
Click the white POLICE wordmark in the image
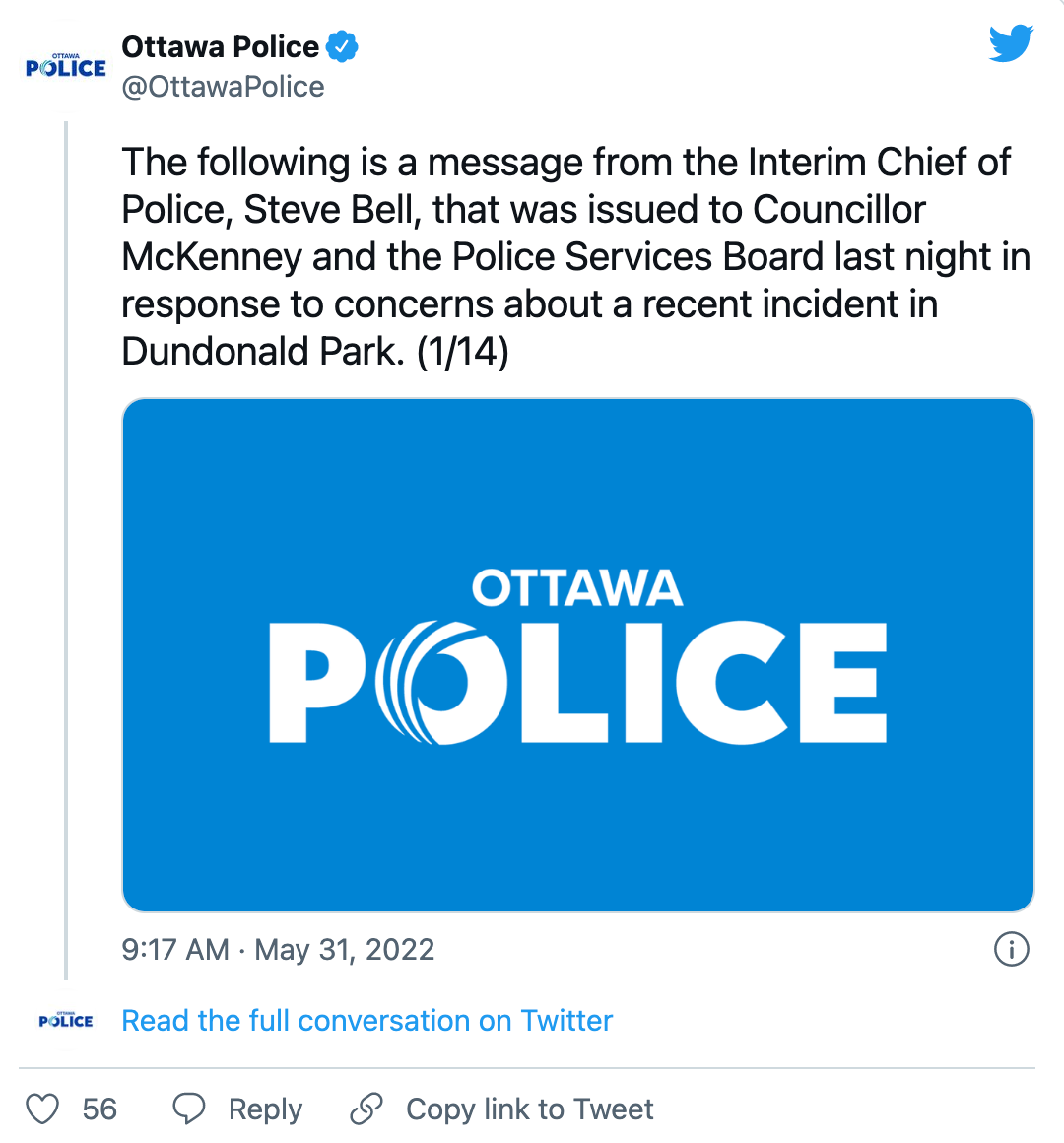tap(577, 682)
